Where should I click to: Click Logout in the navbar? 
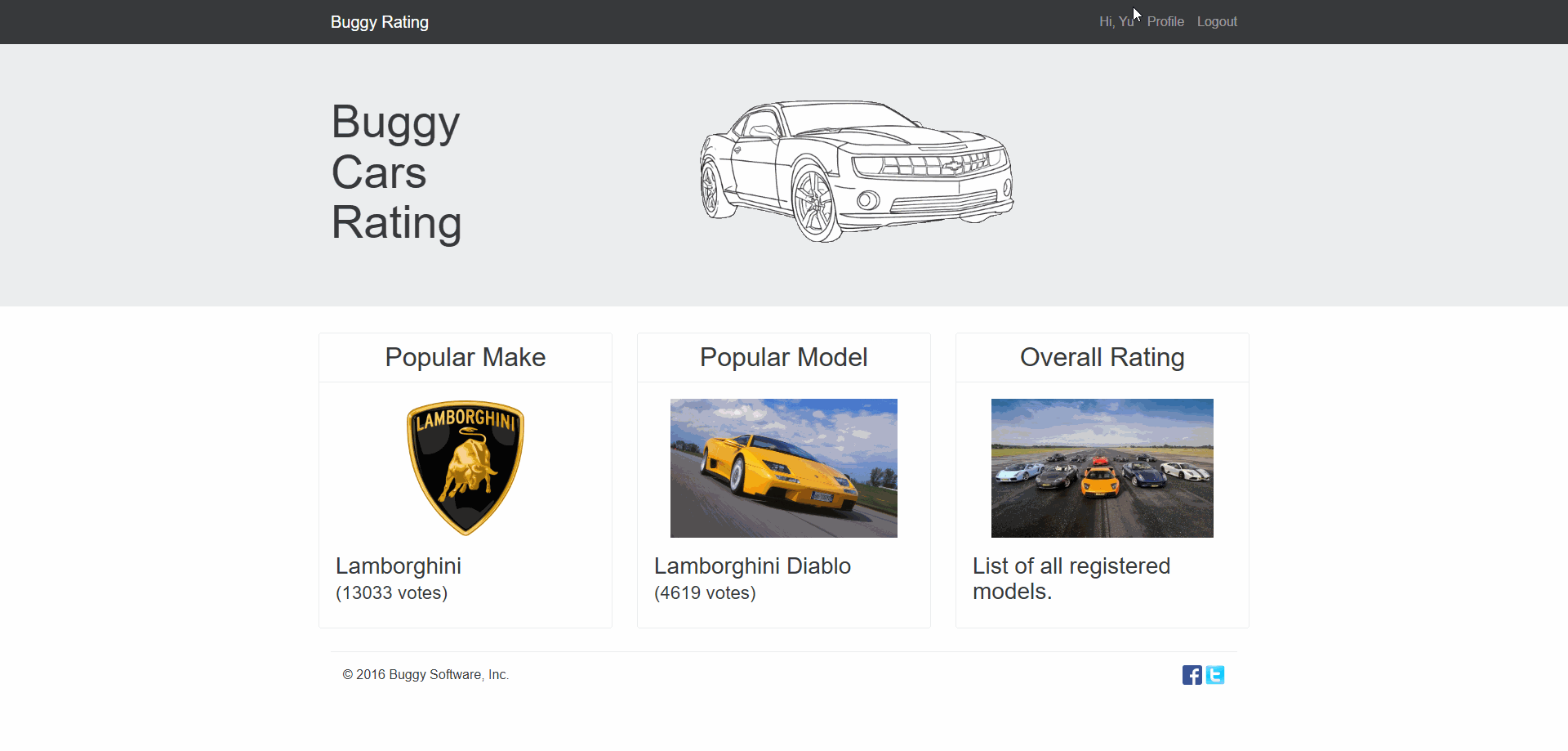[x=1217, y=22]
